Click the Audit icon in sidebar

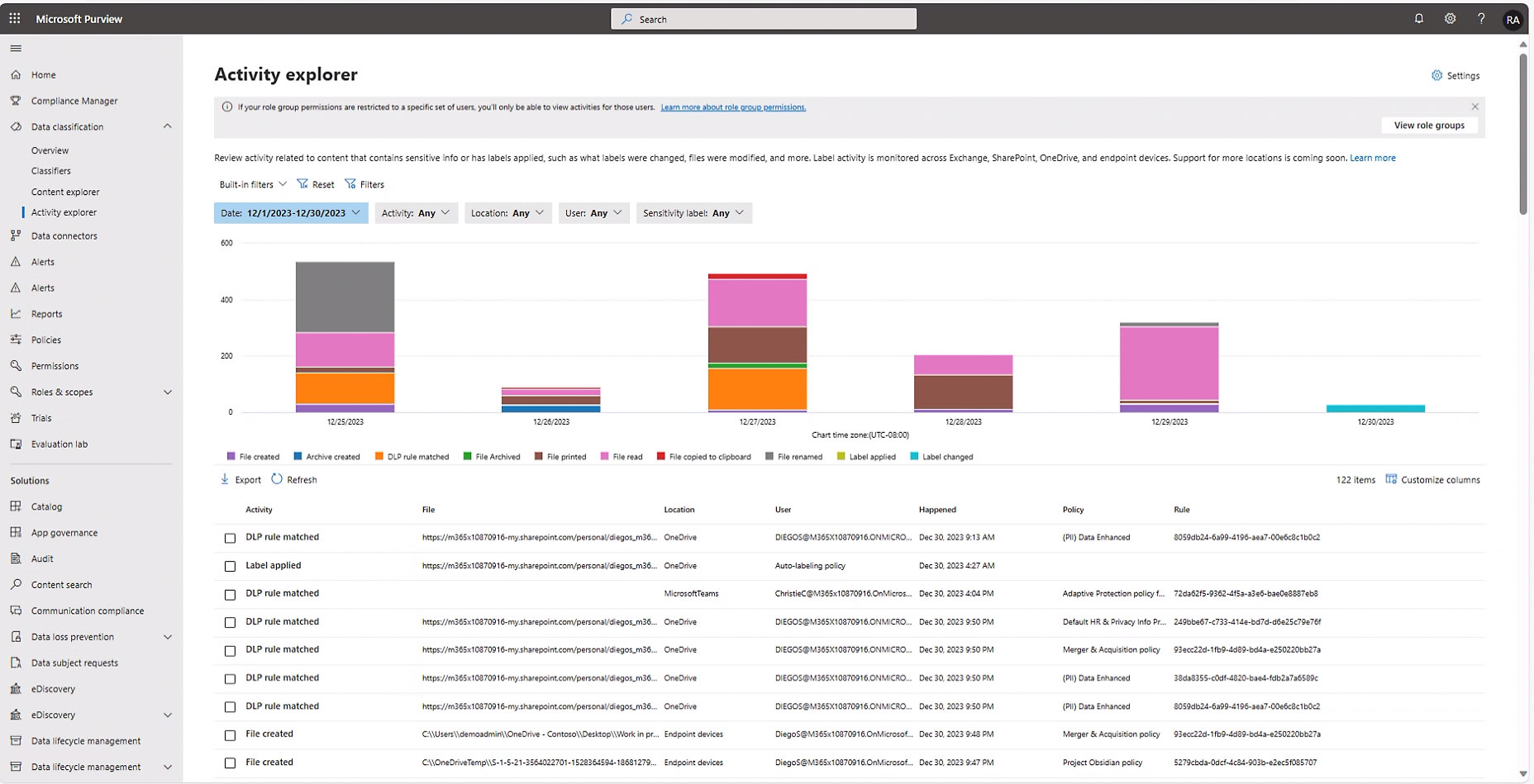point(16,558)
